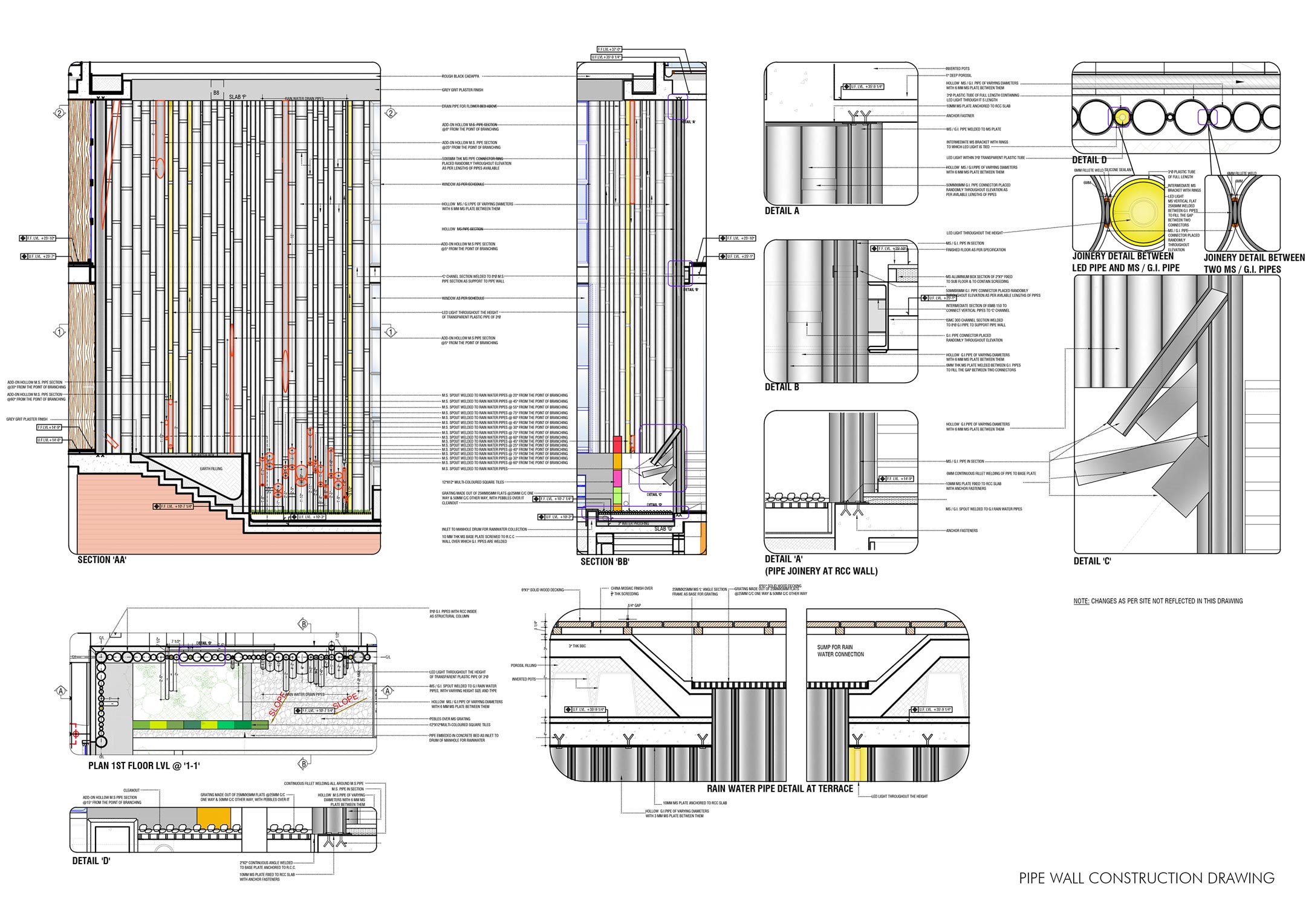The image size is (1306, 924).
Task: Click the B section marker above the floor plan
Action: 304,624
